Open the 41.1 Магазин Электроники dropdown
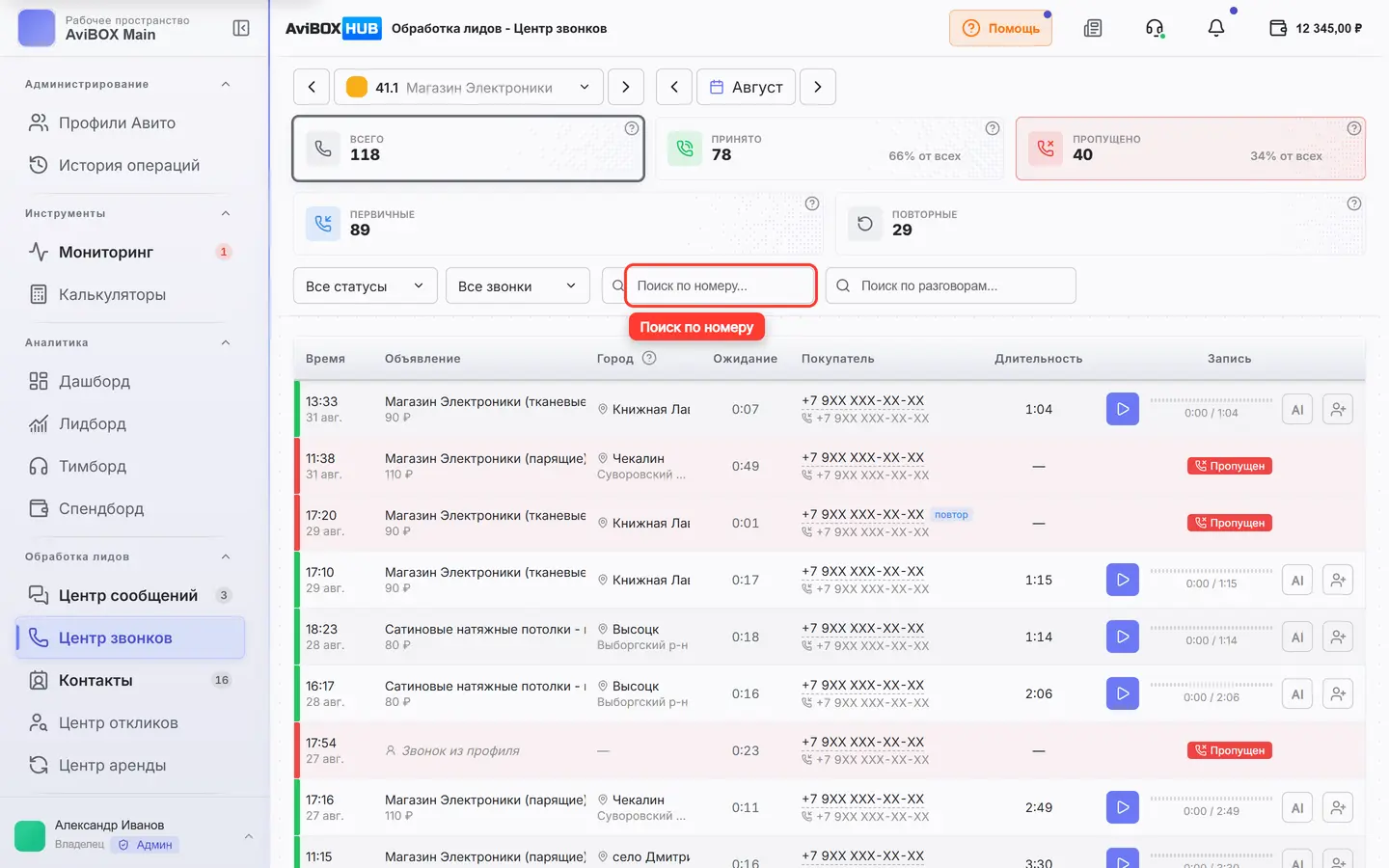 click(469, 87)
